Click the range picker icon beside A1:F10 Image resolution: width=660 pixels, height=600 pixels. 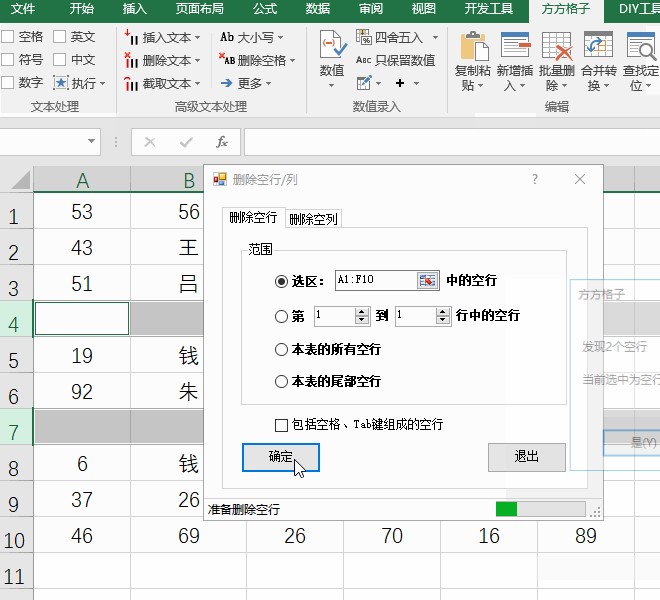[427, 280]
